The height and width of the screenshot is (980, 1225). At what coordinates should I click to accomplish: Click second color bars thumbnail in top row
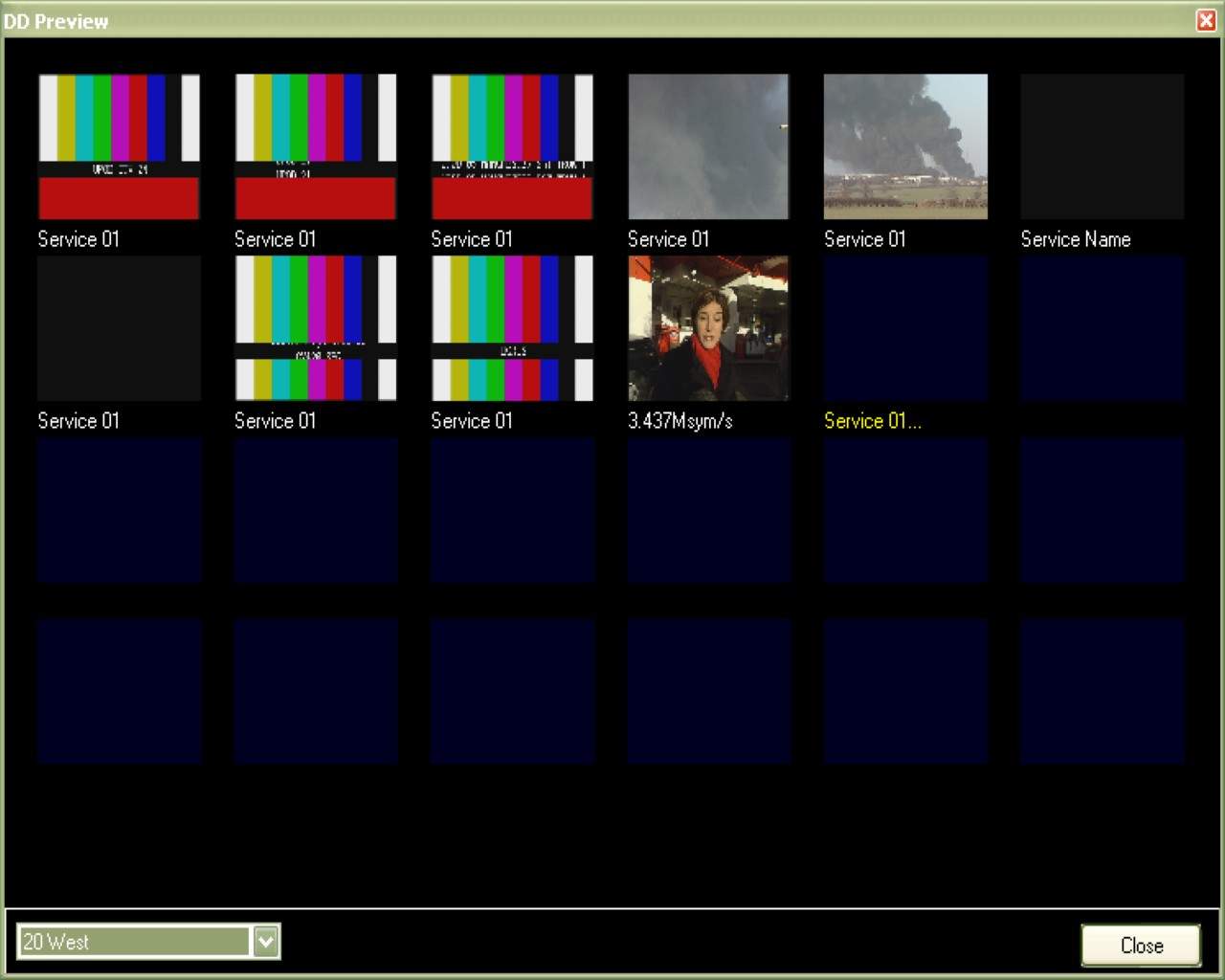point(316,146)
